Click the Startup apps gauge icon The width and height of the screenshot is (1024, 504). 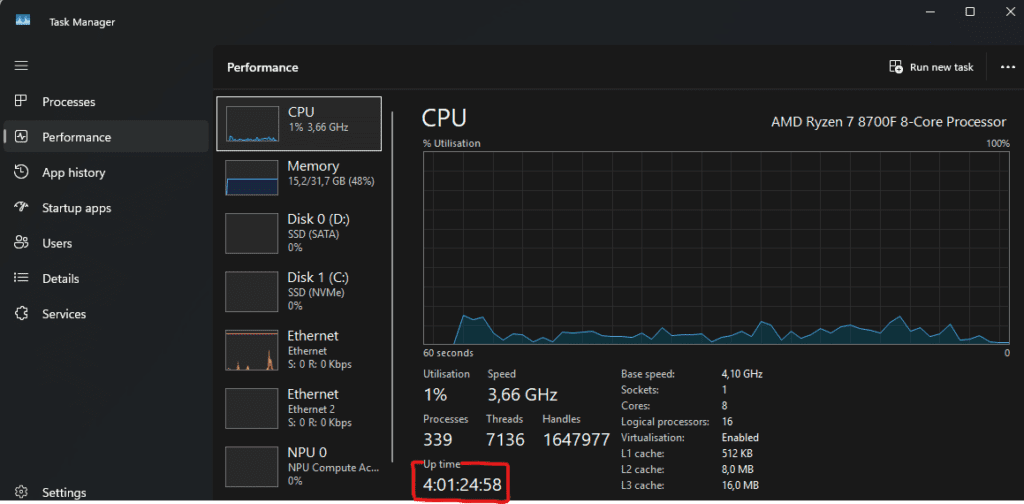(x=21, y=208)
